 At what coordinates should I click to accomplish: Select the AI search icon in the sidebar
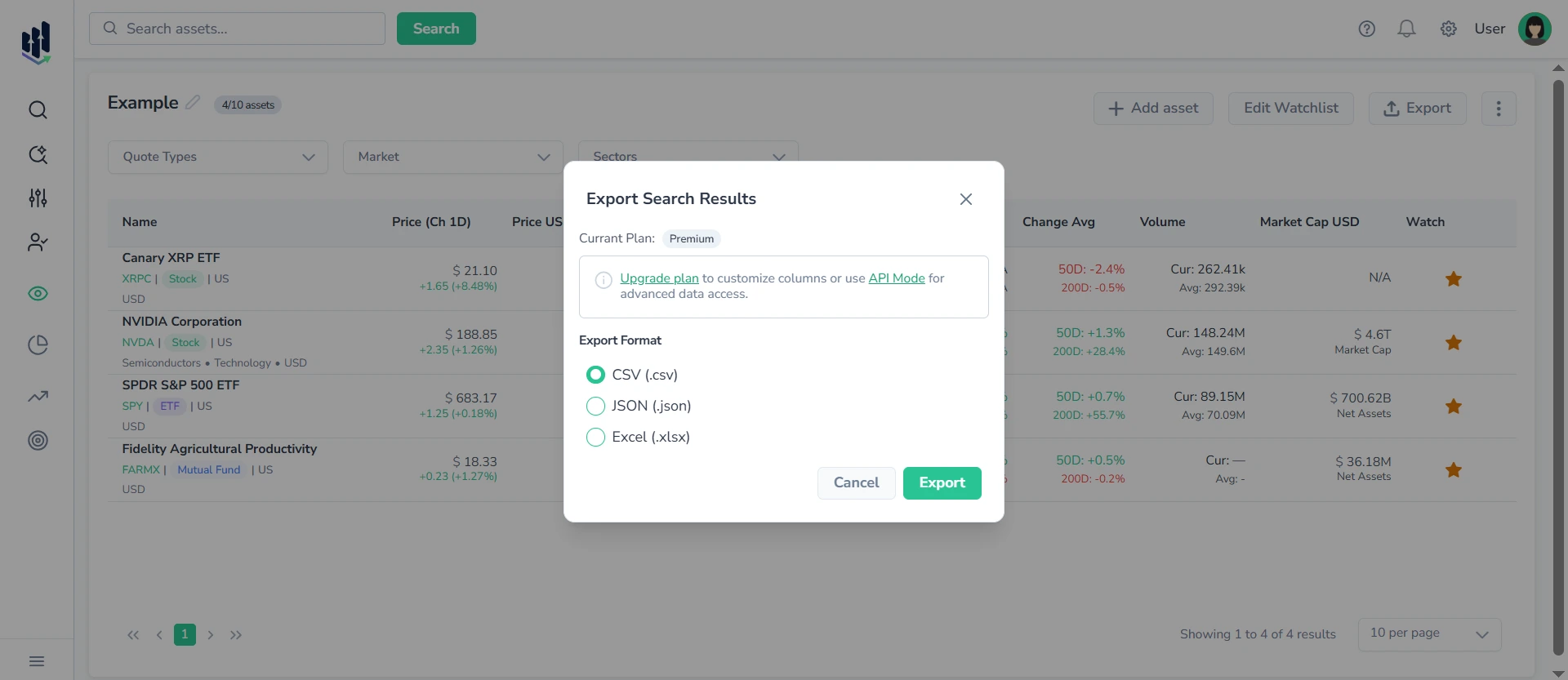pyautogui.click(x=38, y=154)
